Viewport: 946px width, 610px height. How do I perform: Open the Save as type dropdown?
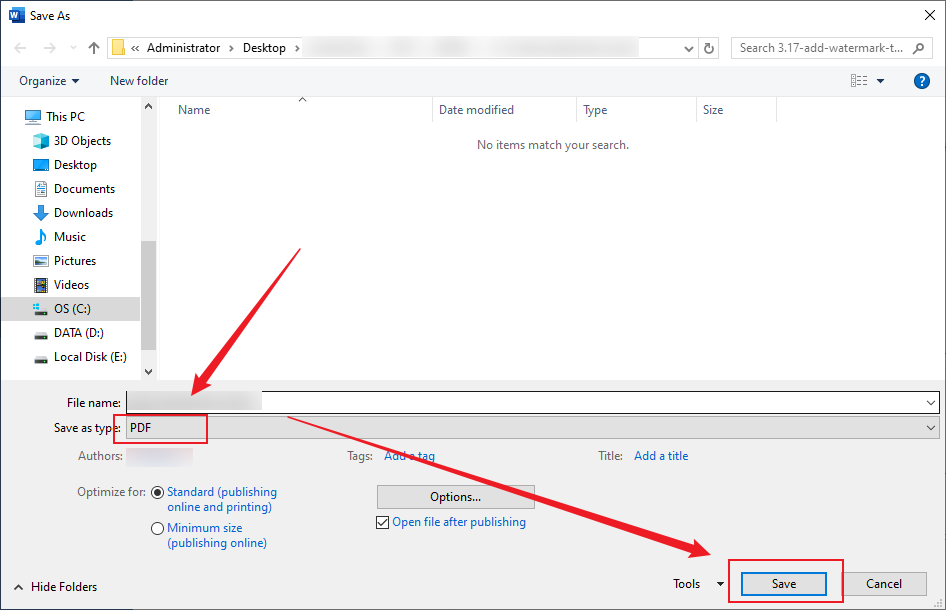930,427
